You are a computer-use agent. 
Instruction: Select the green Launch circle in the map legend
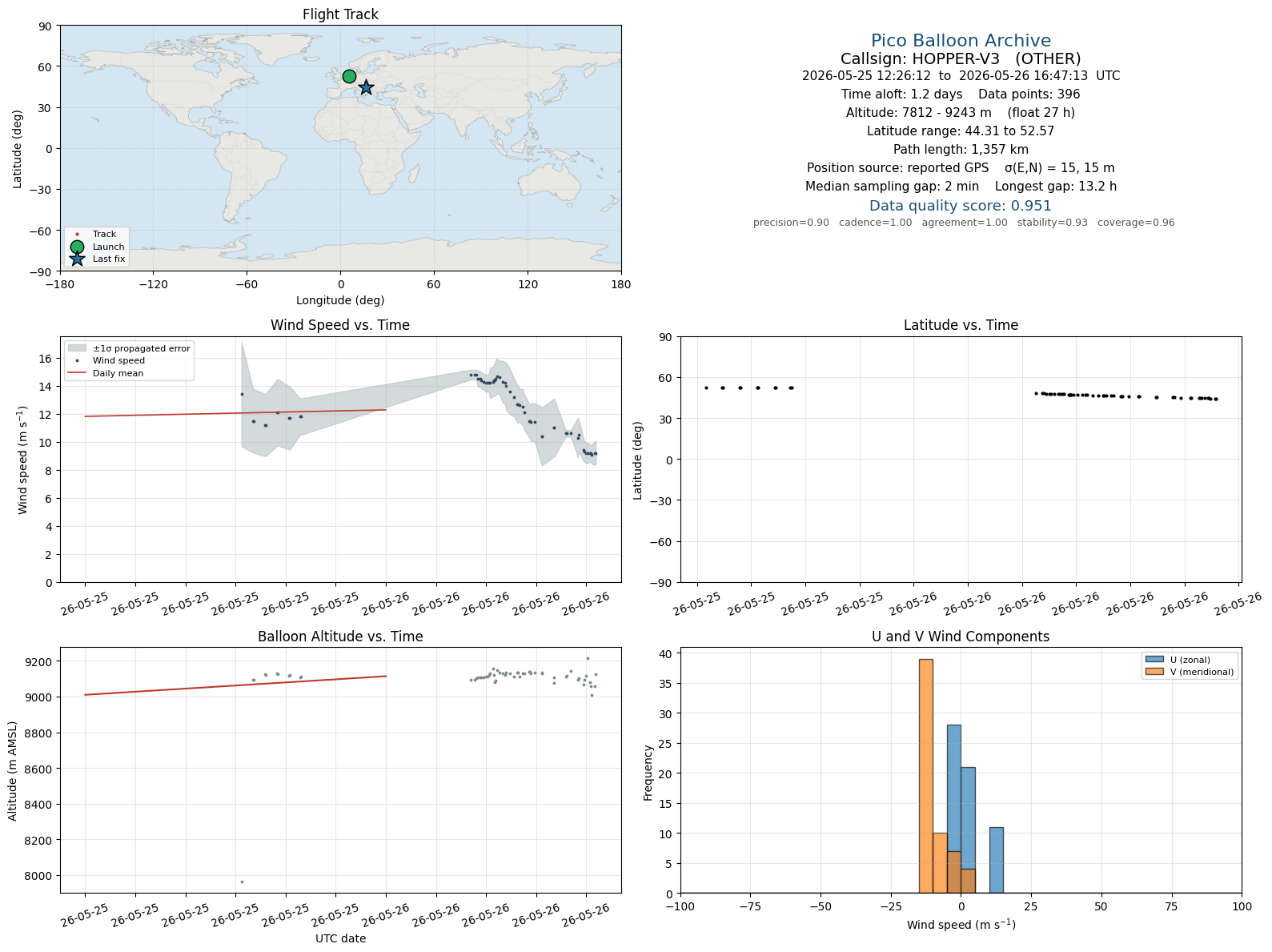77,247
